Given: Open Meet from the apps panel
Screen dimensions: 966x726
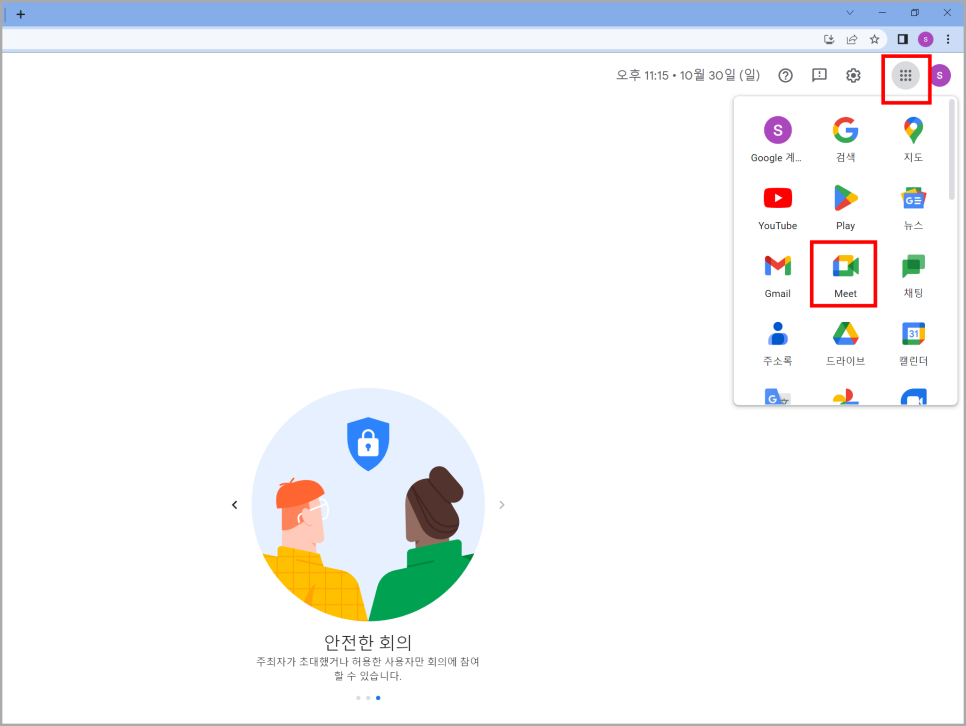Looking at the screenshot, I should click(x=845, y=275).
